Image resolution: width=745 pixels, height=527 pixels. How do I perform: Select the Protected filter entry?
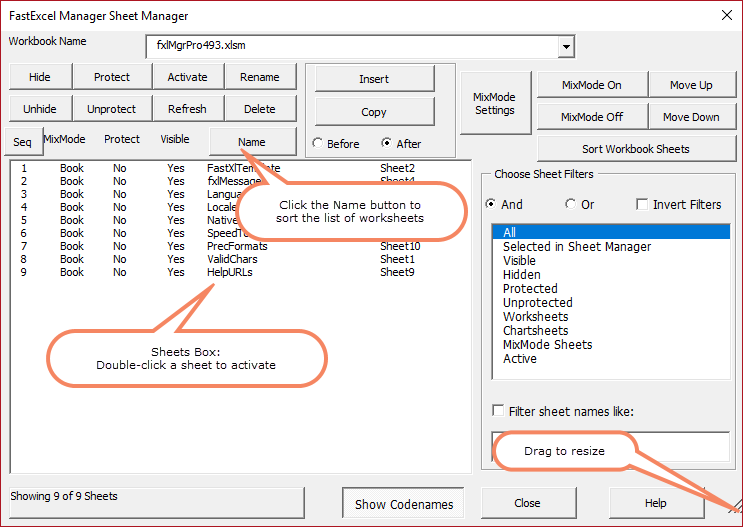[611, 288]
